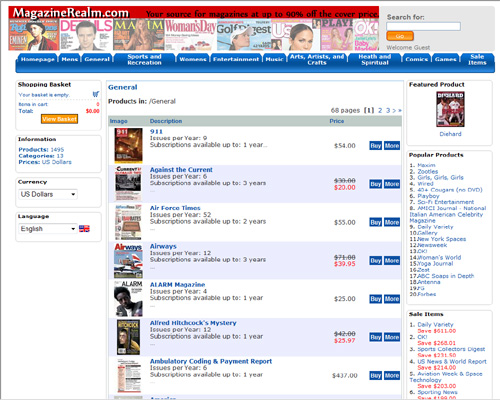The width and height of the screenshot is (500, 400).
Task: Buy the Airways subscription
Action: 375,261
